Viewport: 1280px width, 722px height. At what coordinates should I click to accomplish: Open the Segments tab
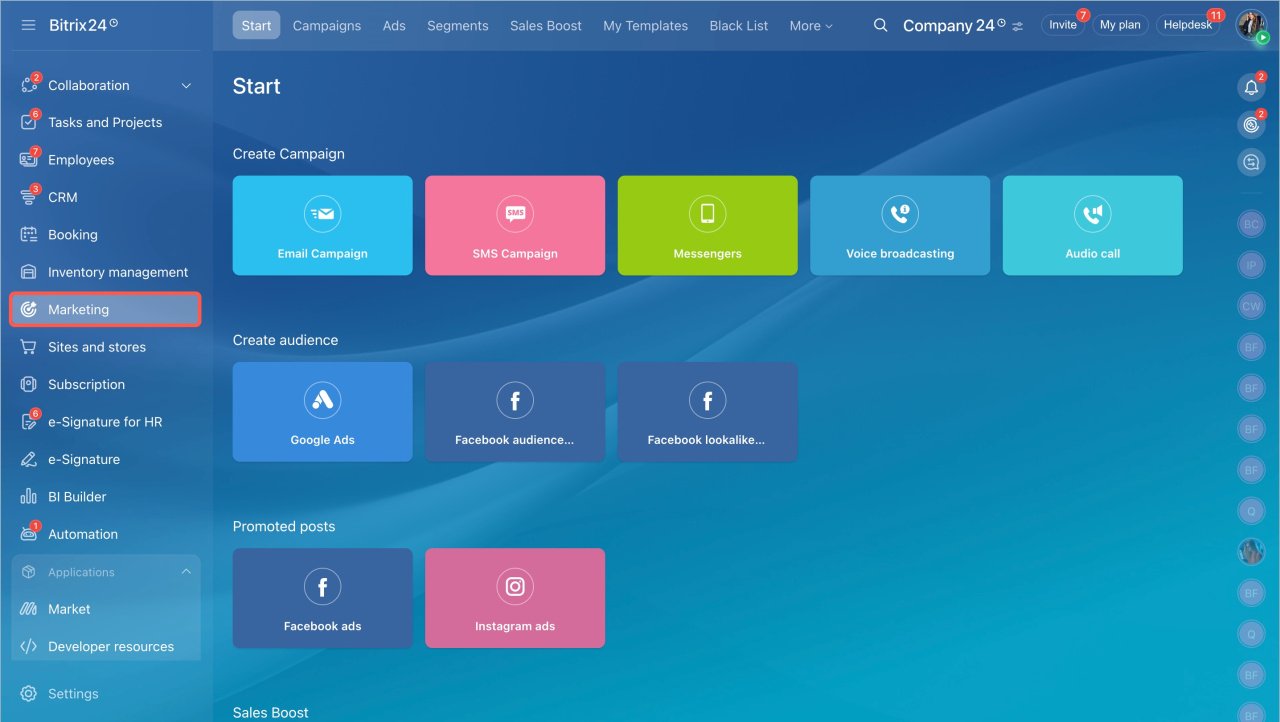[458, 26]
